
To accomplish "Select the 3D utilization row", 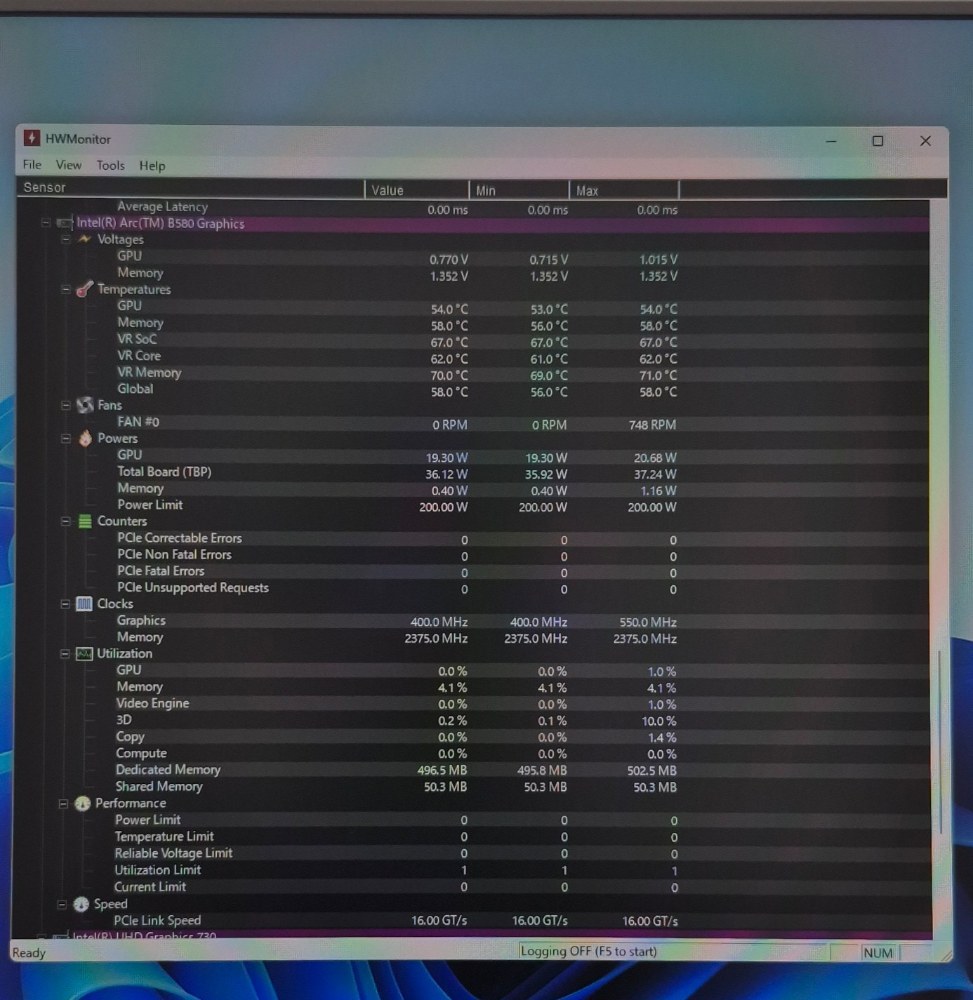I will [473, 721].
